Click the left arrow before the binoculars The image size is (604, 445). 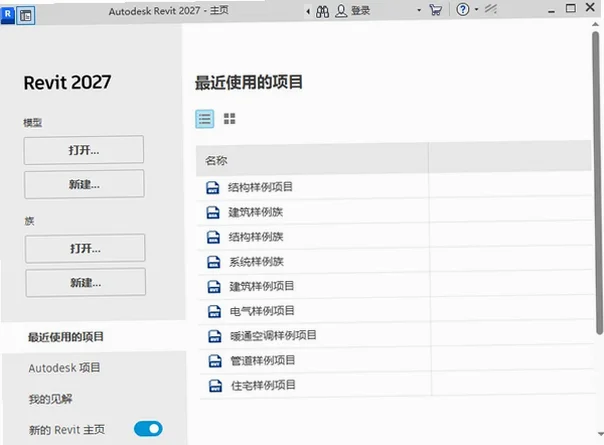(x=308, y=12)
